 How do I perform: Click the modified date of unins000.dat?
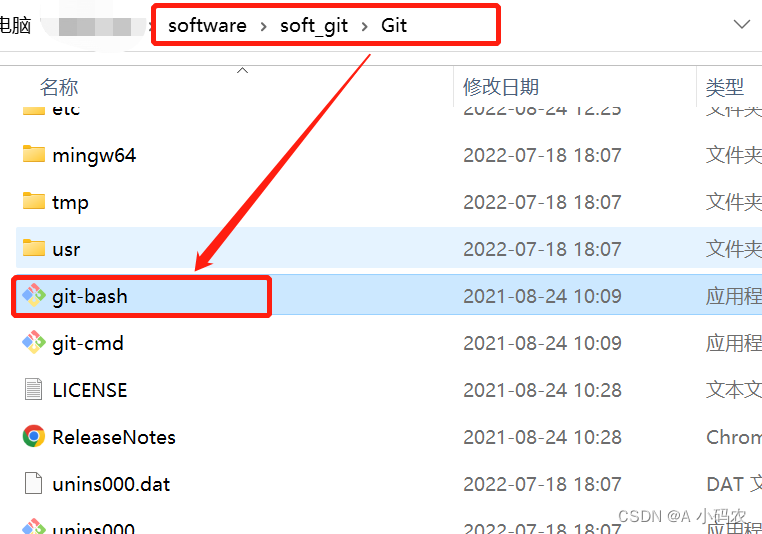(x=542, y=484)
